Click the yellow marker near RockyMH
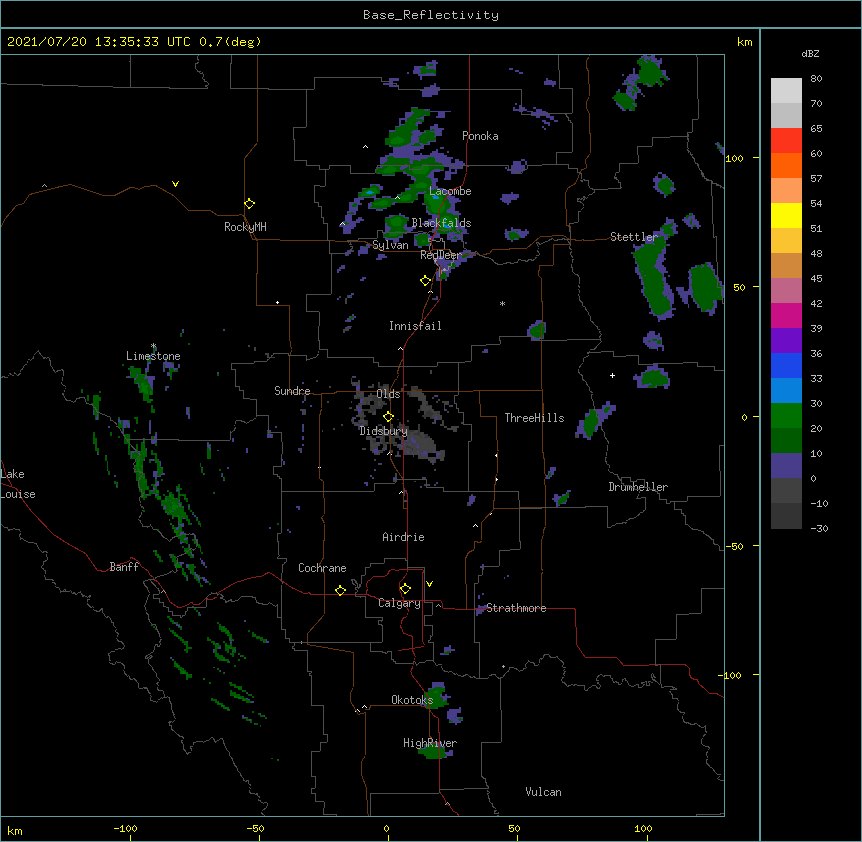Image resolution: width=862 pixels, height=842 pixels. pyautogui.click(x=249, y=203)
